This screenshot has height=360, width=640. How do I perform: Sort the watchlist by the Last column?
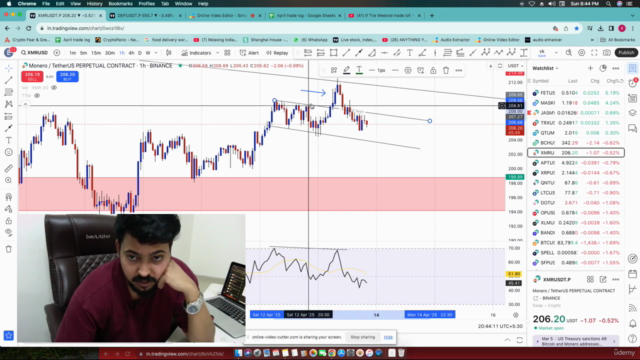click(x=572, y=81)
